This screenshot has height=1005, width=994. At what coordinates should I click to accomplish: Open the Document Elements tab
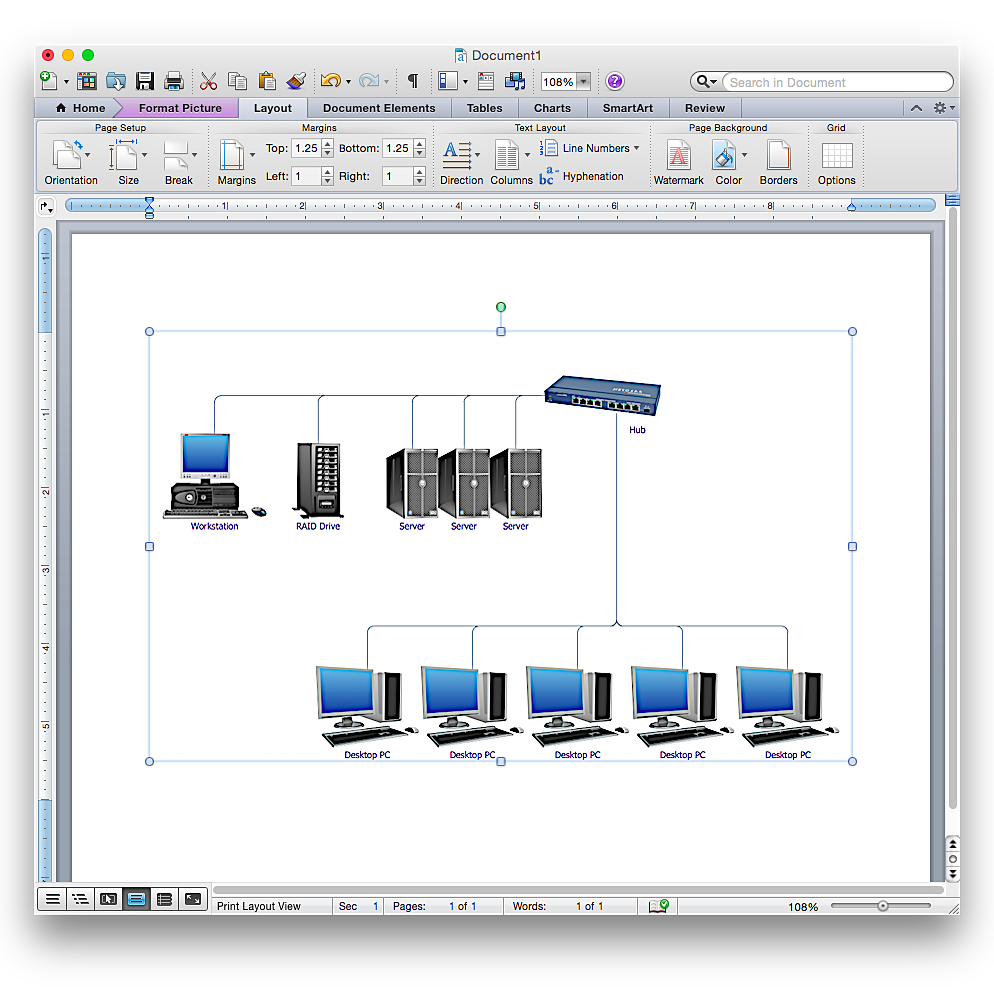click(x=379, y=108)
